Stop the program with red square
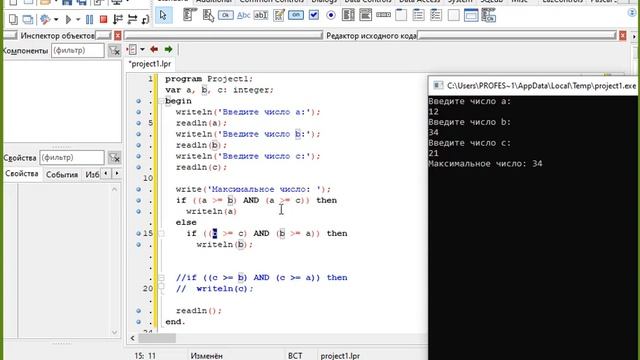Viewport: 640px width, 360px height. (103, 19)
